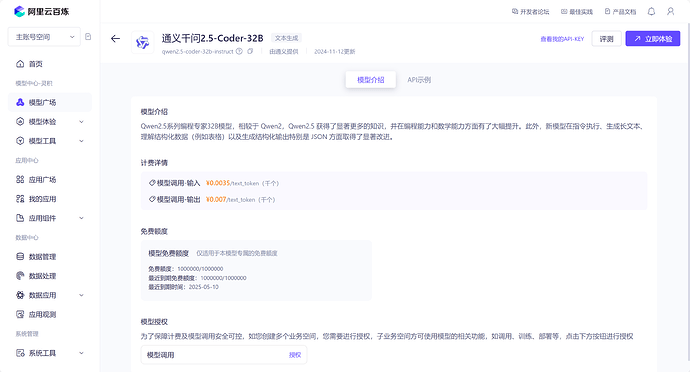
Task: Click the 模型工具 icon
Action: (x=20, y=141)
